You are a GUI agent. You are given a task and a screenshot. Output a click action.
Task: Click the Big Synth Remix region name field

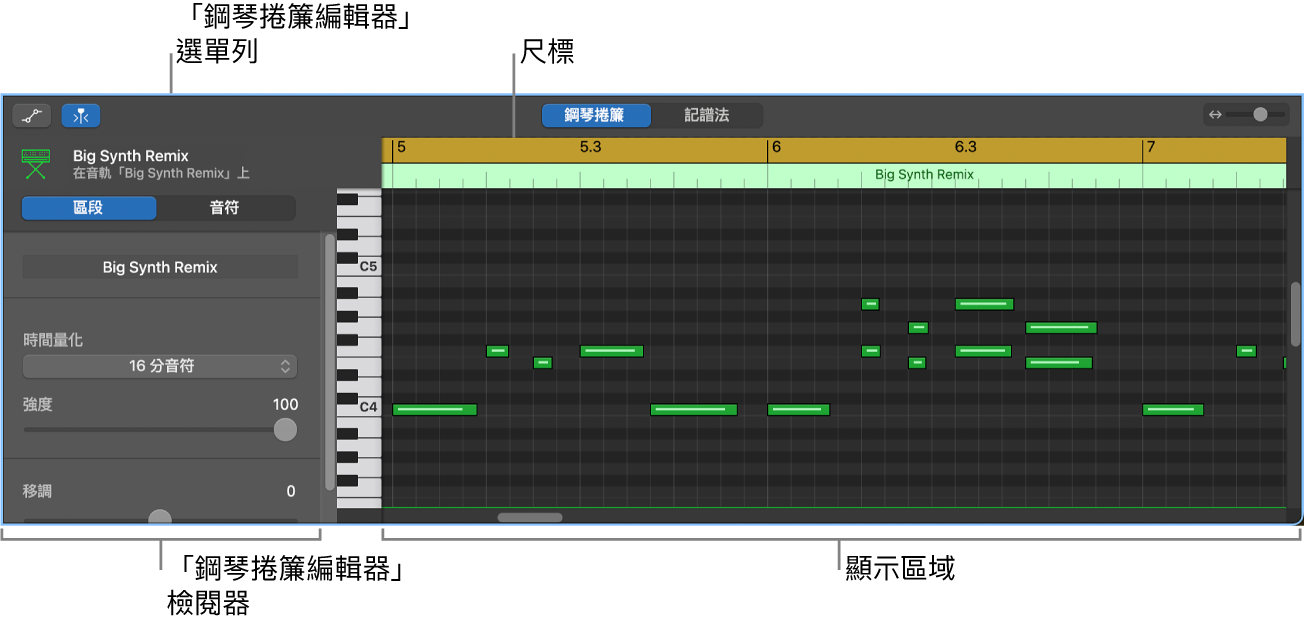coord(159,267)
